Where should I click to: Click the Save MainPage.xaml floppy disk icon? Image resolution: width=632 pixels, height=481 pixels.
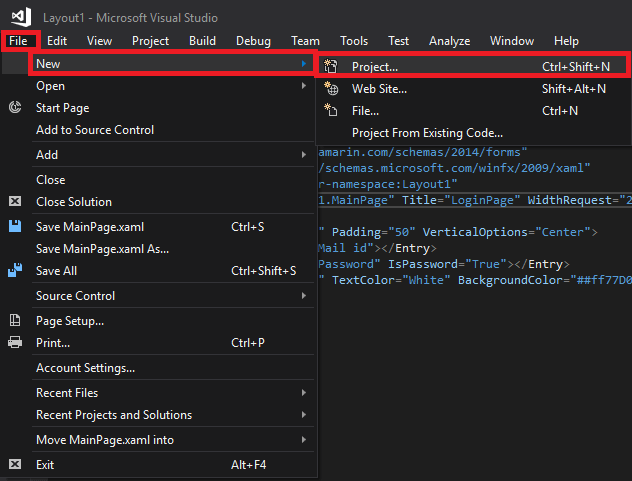15,227
